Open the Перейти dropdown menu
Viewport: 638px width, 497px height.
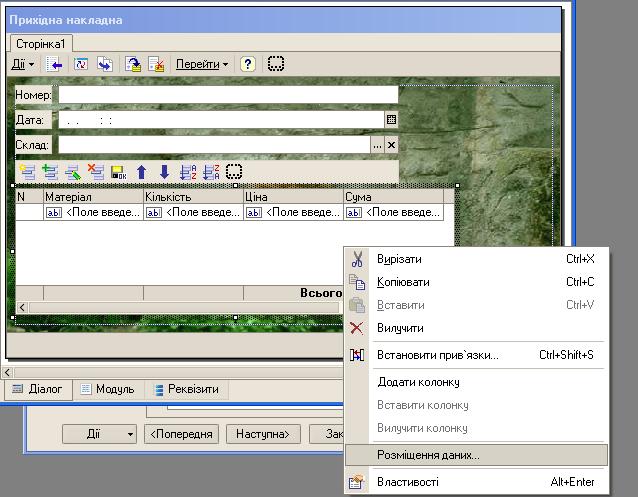coord(202,64)
